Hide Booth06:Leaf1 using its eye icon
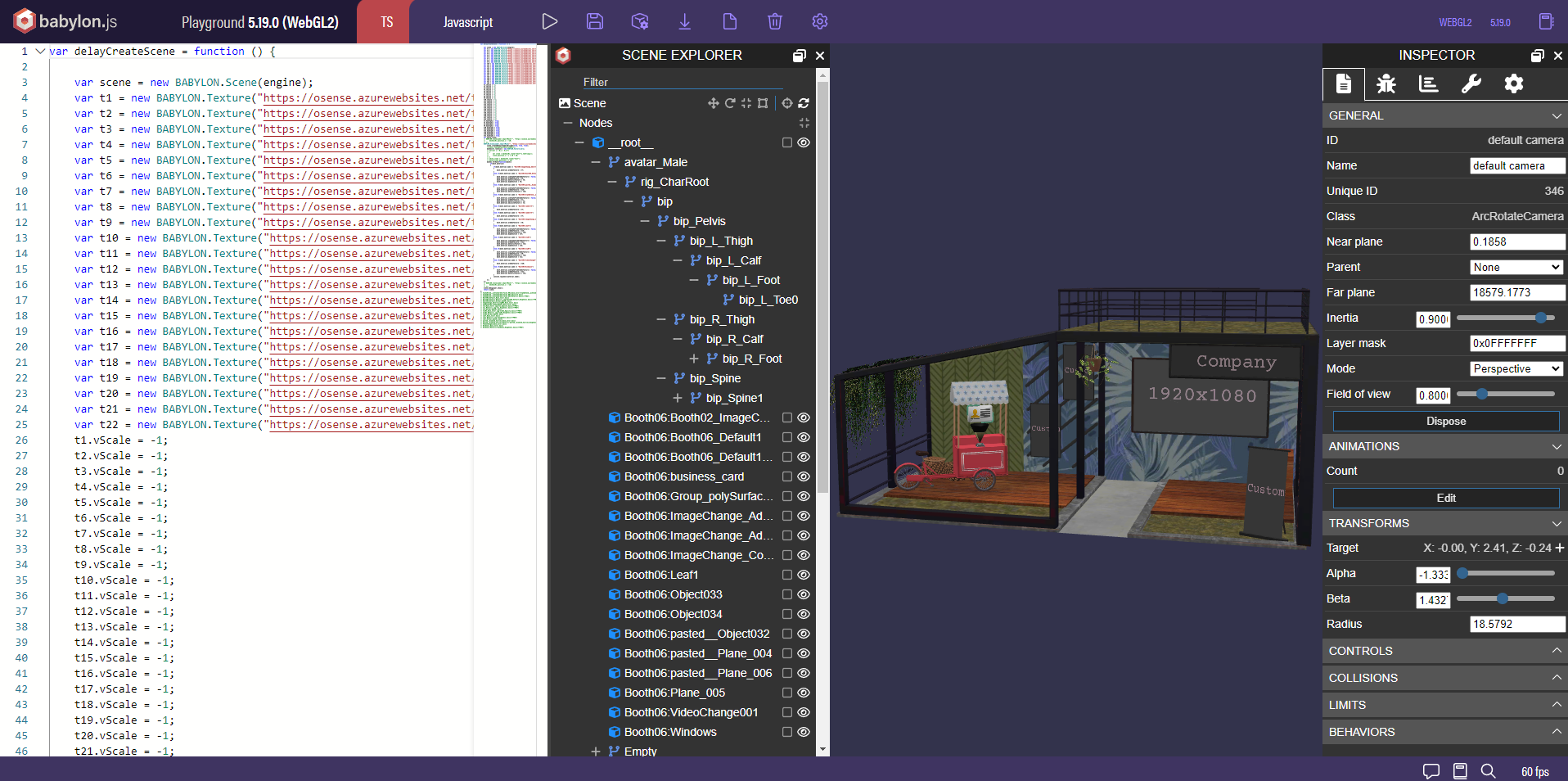Viewport: 1568px width, 781px height. pyautogui.click(x=804, y=575)
